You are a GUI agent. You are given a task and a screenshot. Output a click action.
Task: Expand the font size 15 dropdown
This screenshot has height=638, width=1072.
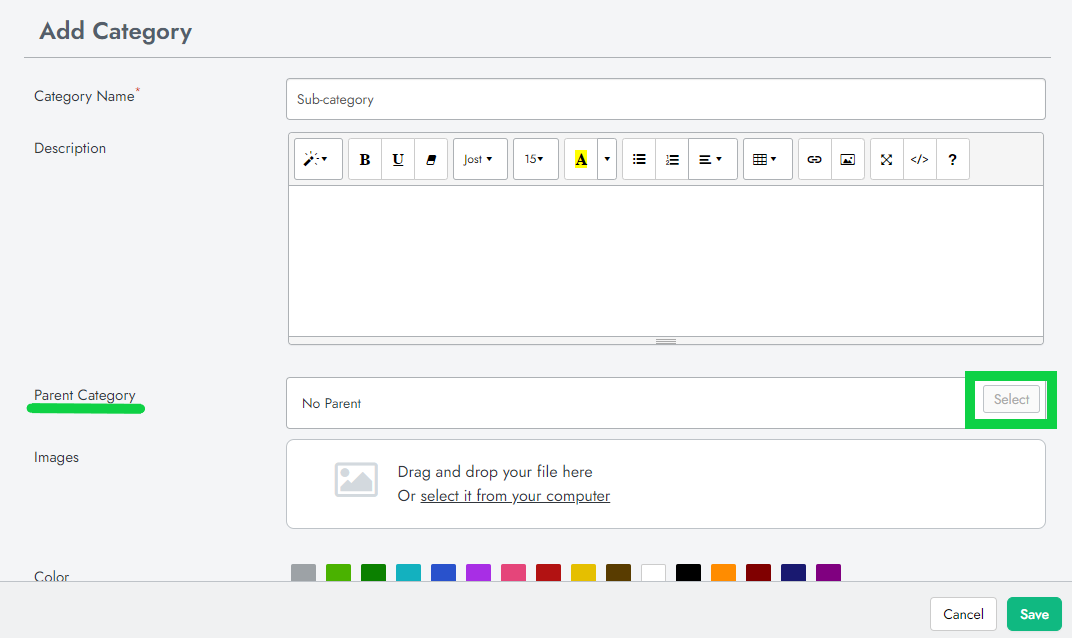click(535, 159)
